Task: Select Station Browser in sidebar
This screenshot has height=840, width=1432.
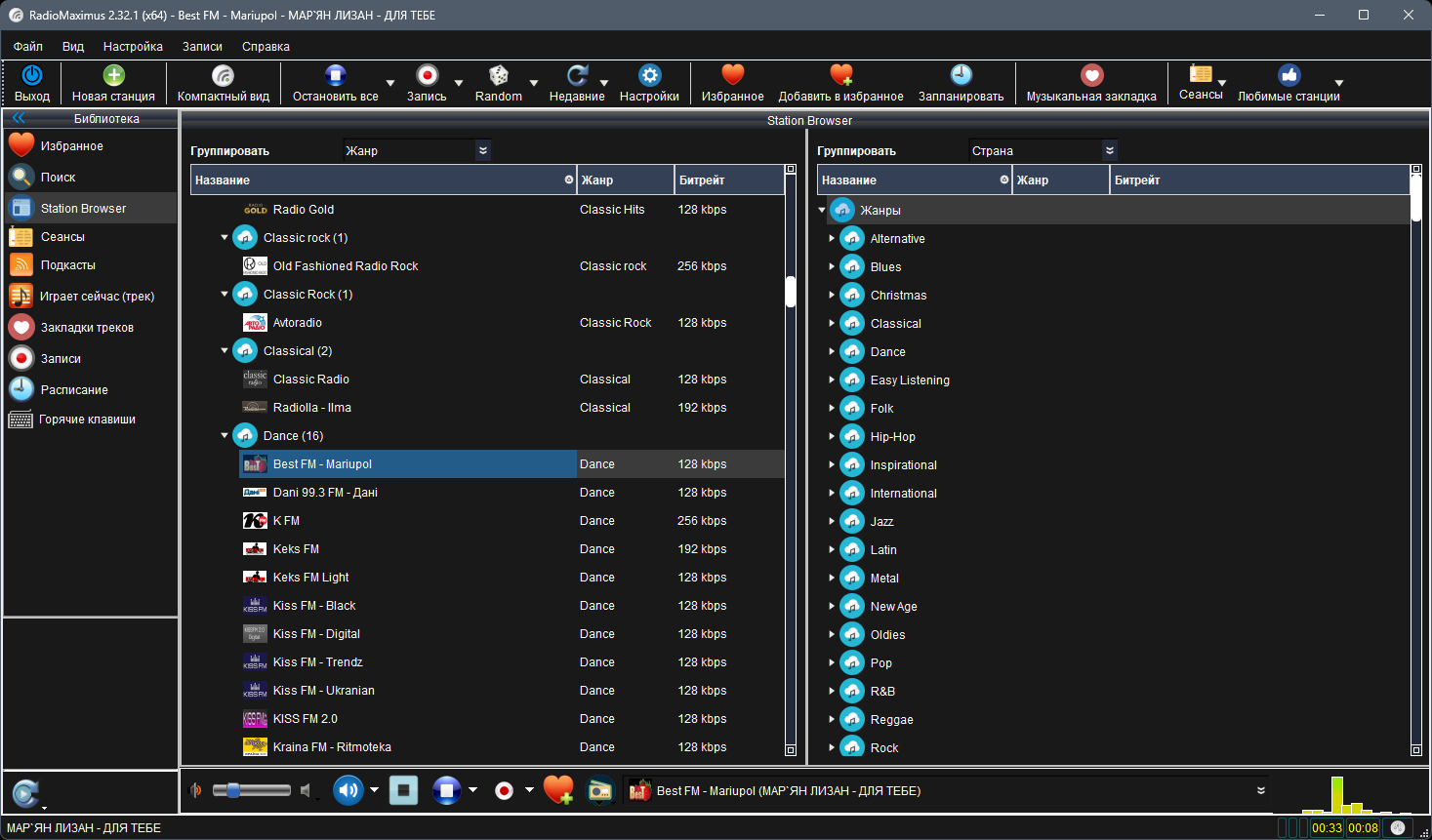Action: click(x=91, y=208)
